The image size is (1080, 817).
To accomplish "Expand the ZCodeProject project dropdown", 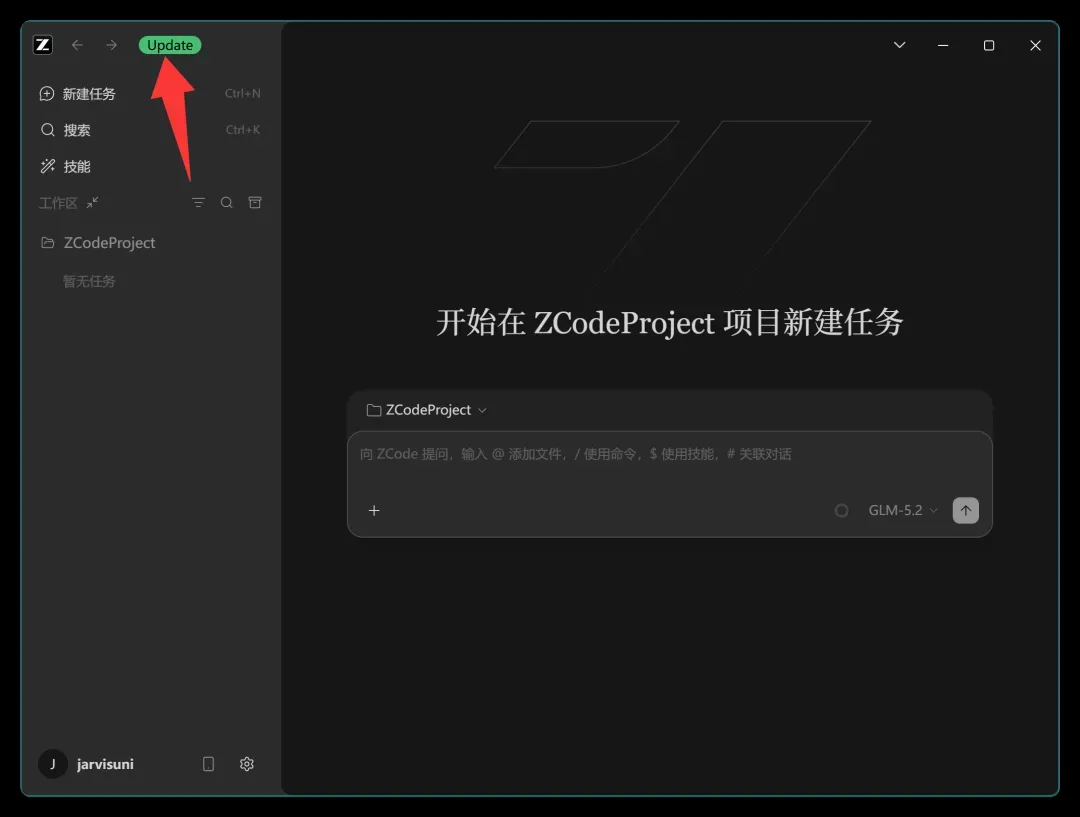I will coord(427,410).
